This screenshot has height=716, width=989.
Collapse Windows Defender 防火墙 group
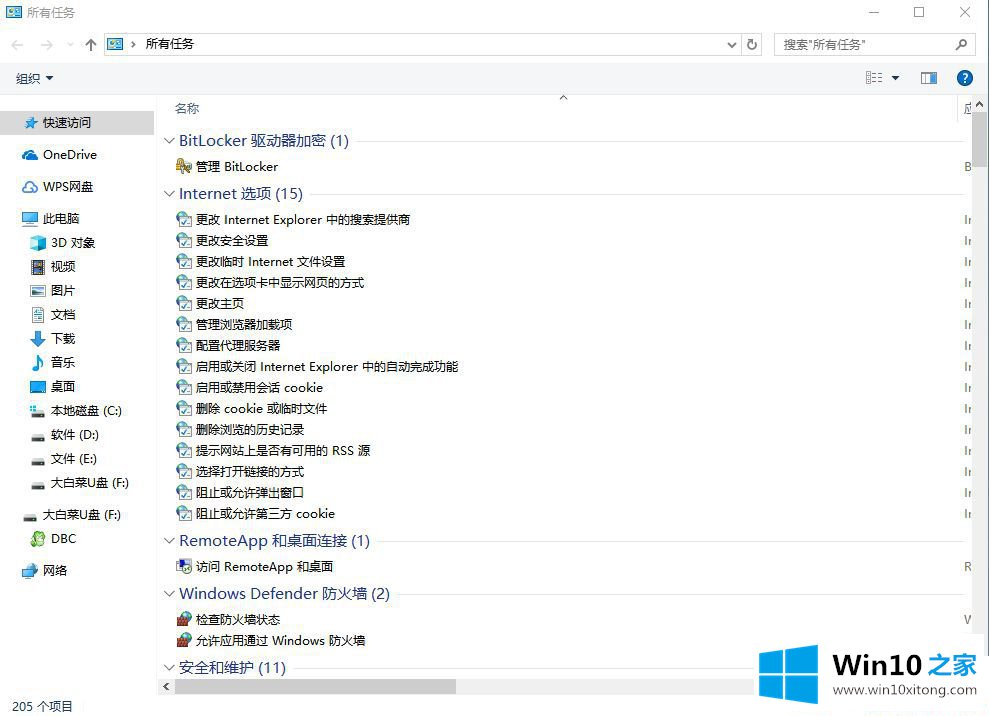[x=168, y=594]
